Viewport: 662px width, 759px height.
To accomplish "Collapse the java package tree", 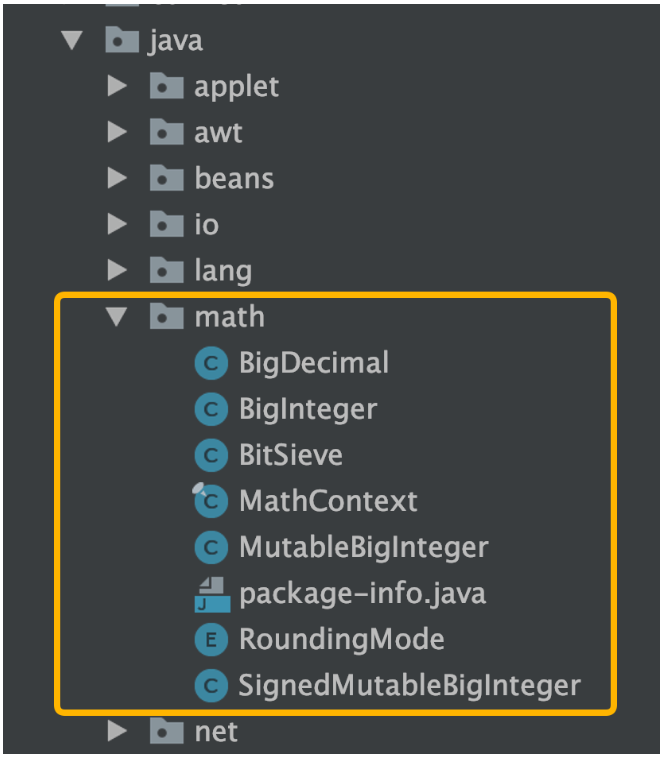I will (72, 40).
